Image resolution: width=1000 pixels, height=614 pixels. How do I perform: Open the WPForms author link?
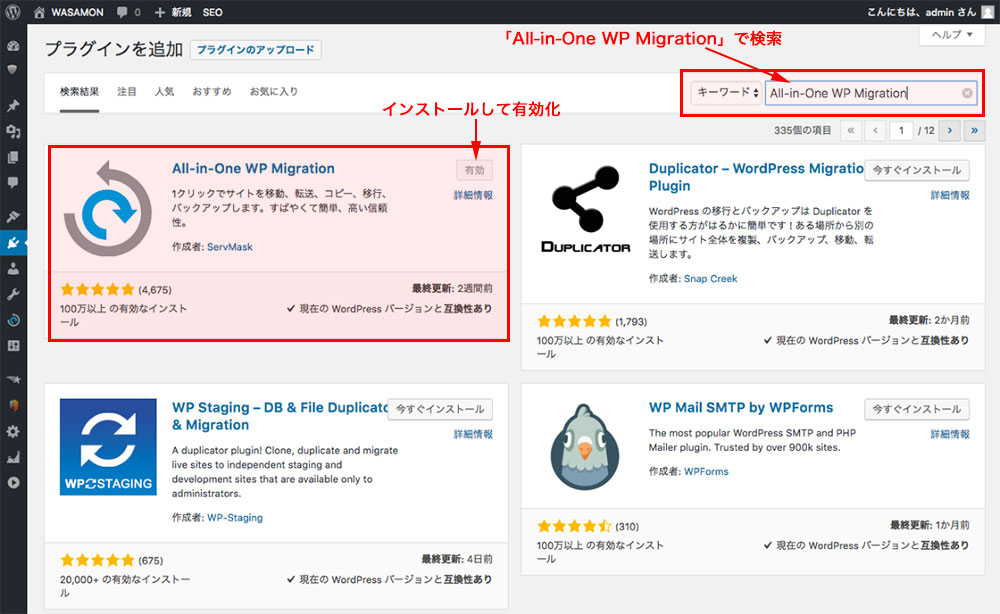pyautogui.click(x=706, y=472)
